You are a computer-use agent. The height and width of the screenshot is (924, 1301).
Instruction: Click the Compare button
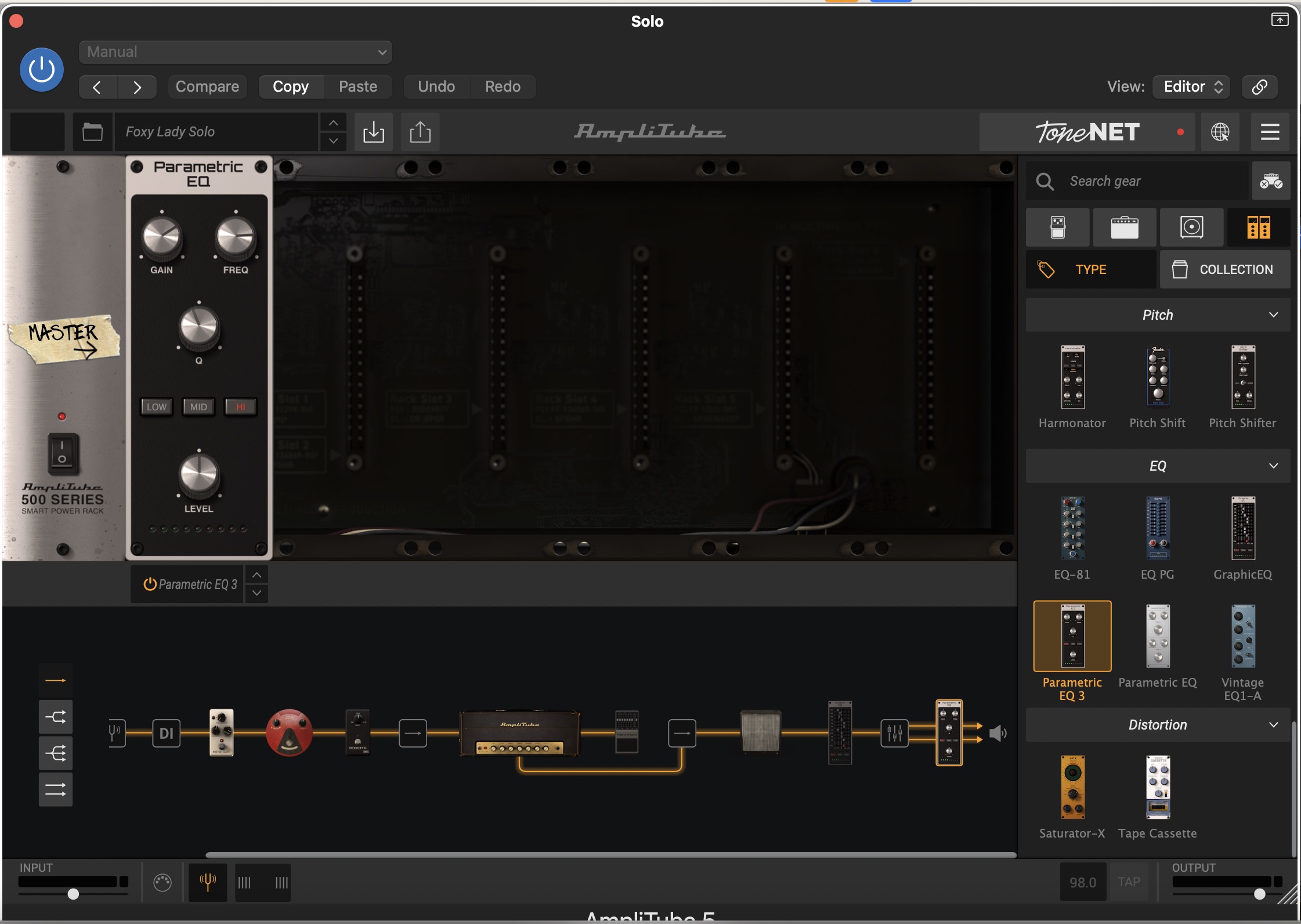[x=207, y=87]
